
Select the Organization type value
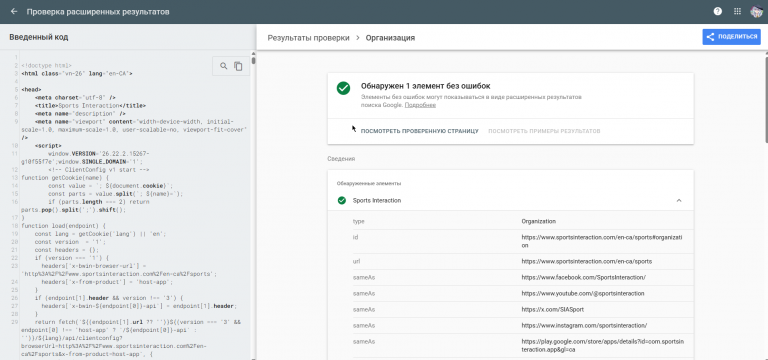pos(538,221)
